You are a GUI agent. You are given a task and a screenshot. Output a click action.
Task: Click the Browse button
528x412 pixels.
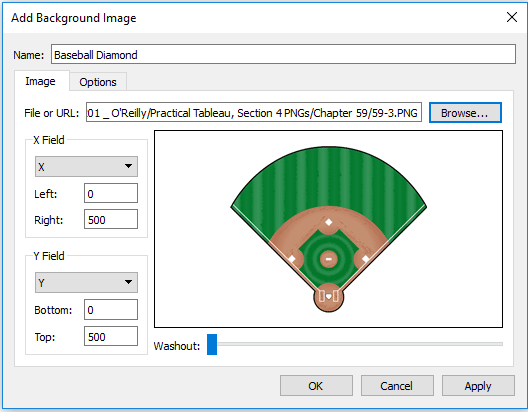(465, 113)
